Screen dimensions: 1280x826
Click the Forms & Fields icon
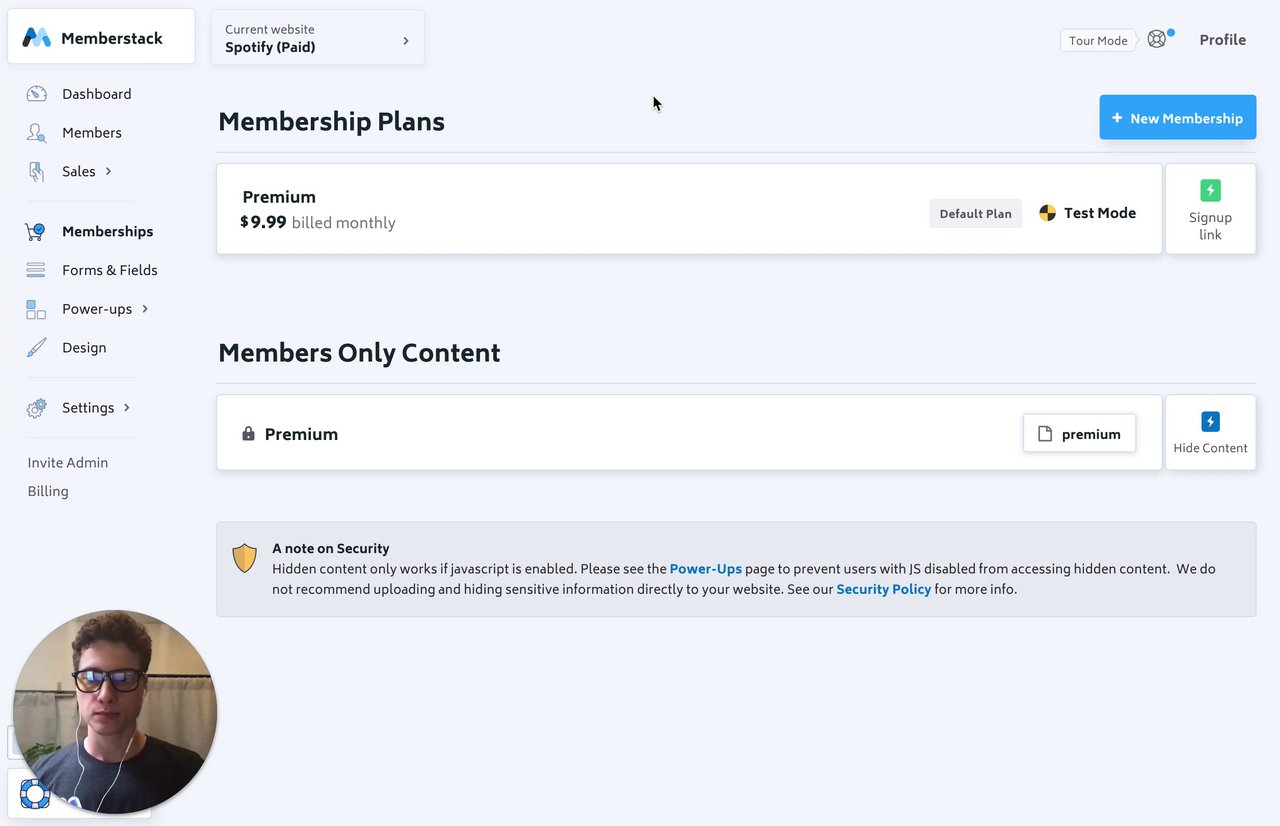(x=36, y=270)
